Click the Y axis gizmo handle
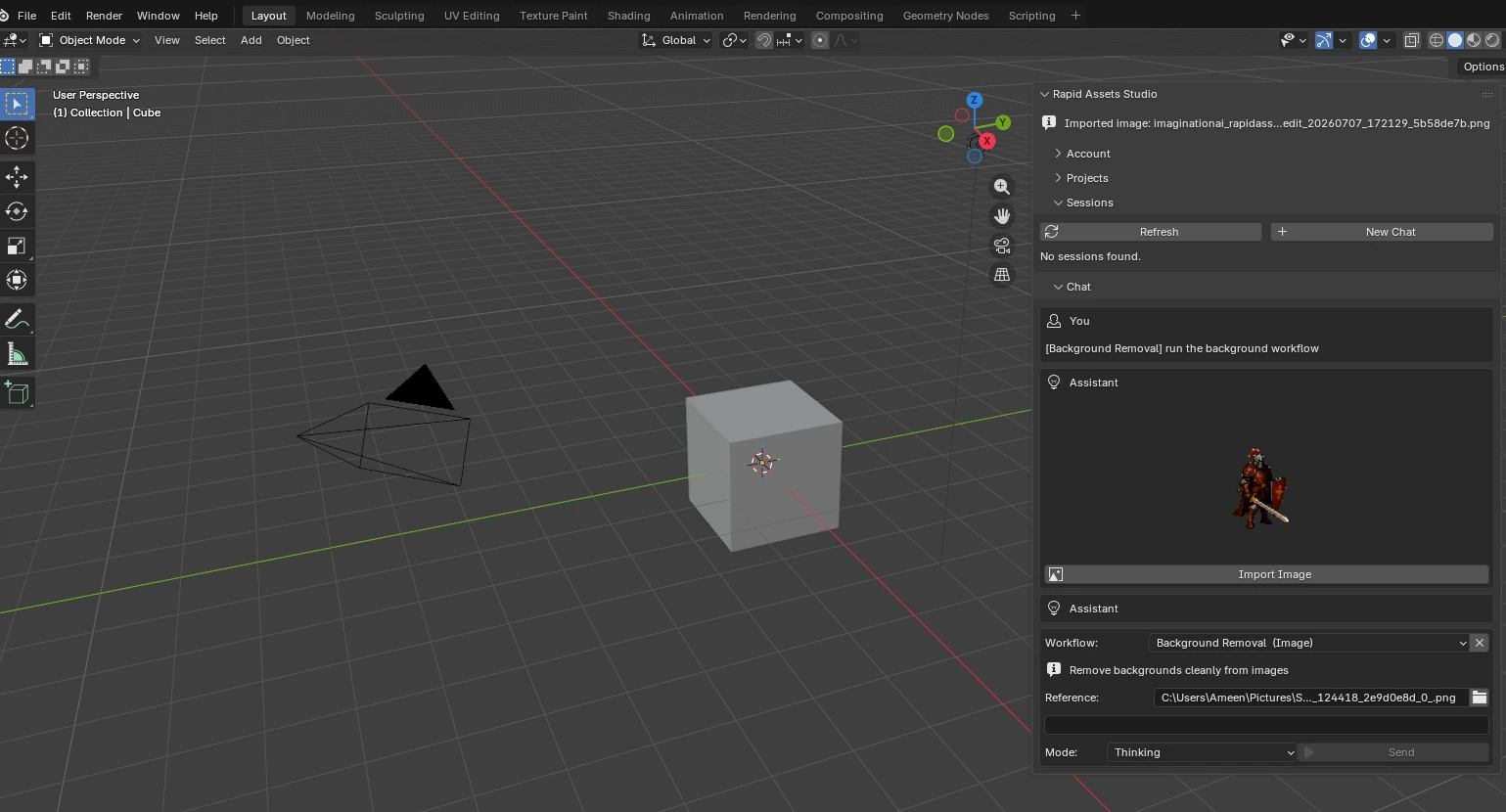 (1003, 122)
